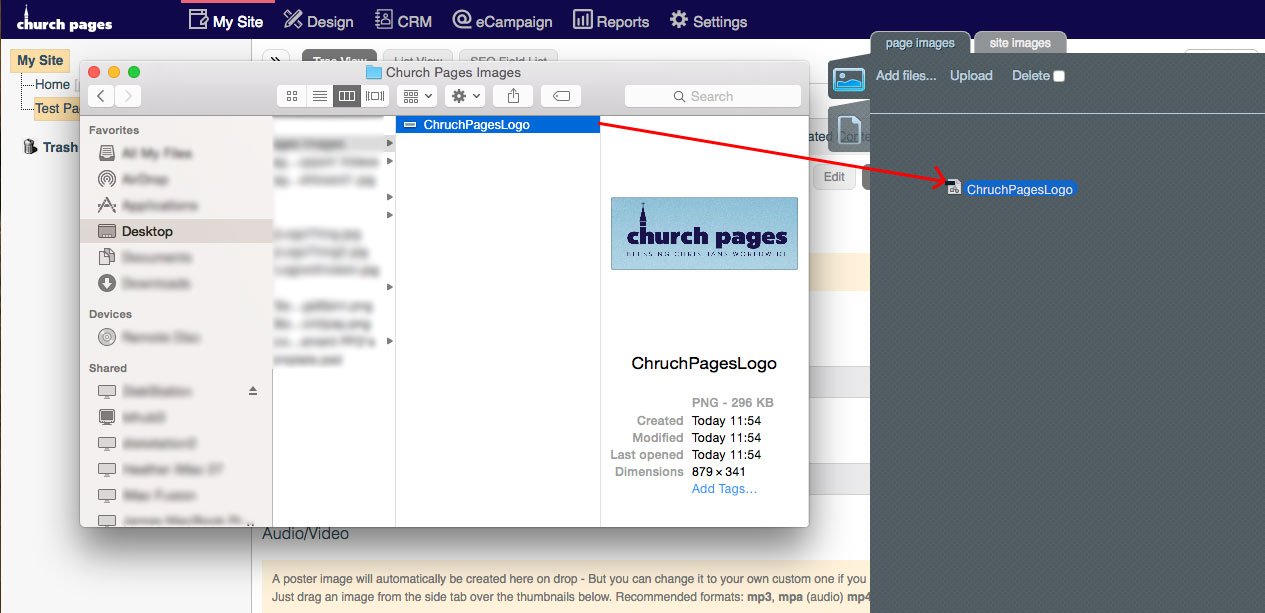Viewport: 1265px width, 613px height.
Task: Switch to the page images tab
Action: pos(920,43)
